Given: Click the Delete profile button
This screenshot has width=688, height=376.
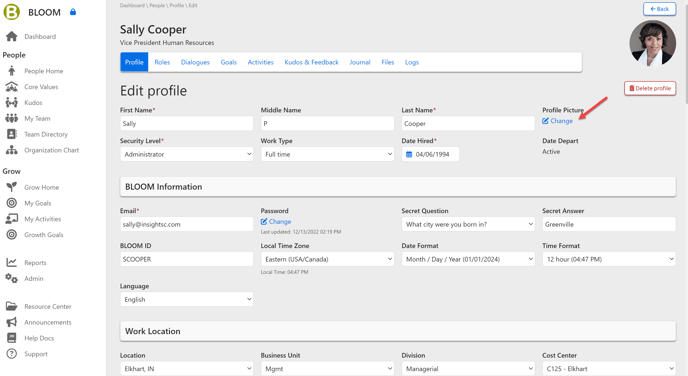Looking at the screenshot, I should tap(650, 88).
